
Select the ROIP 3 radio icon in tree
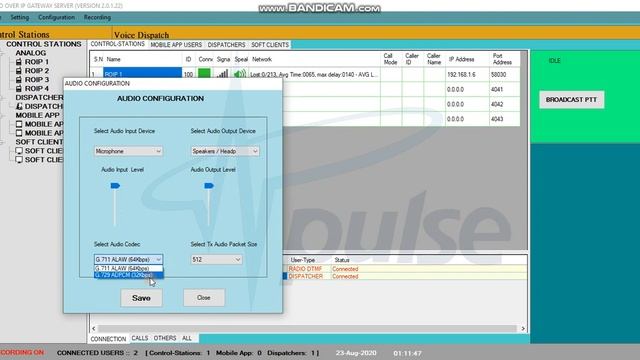click(x=19, y=80)
